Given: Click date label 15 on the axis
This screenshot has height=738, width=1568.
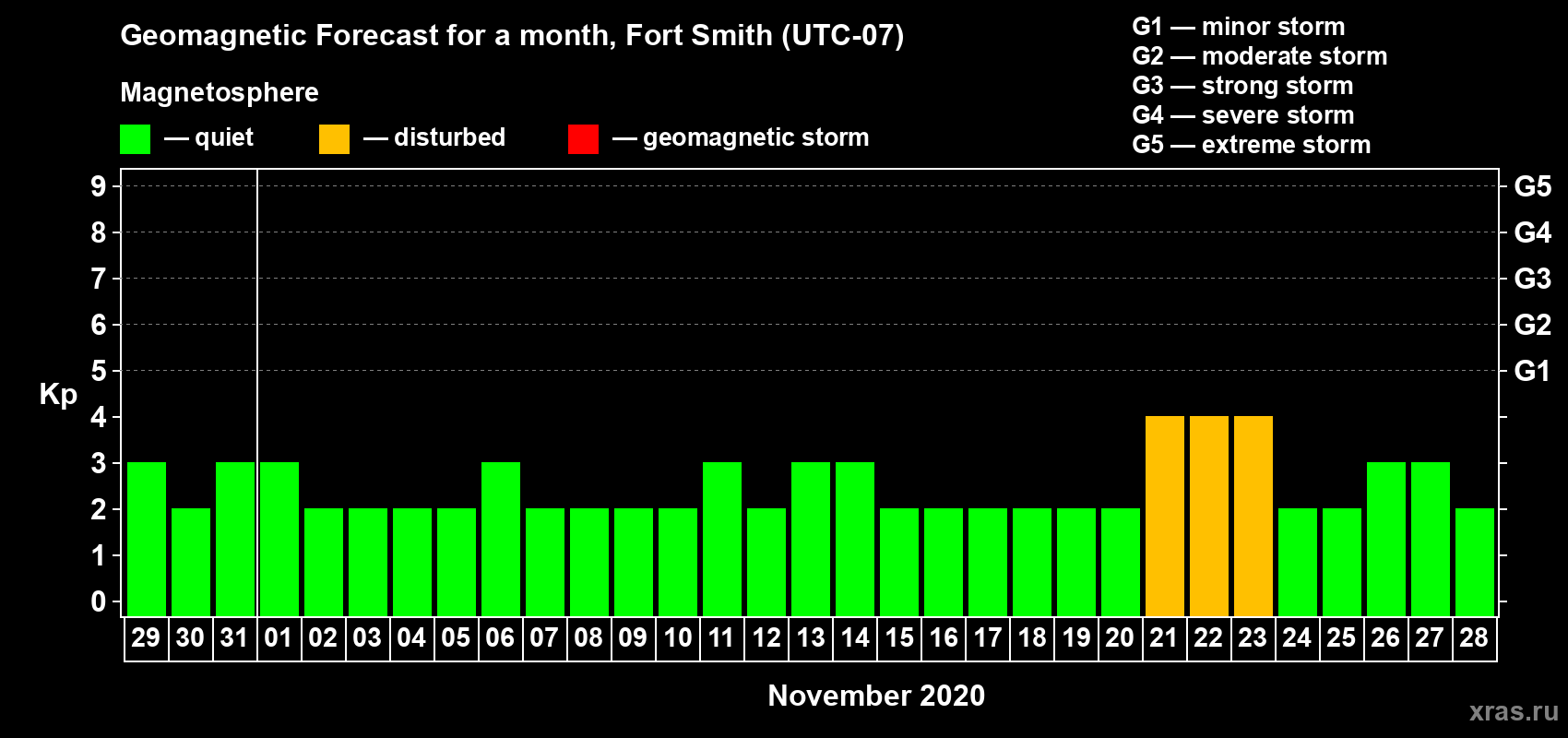Looking at the screenshot, I should pyautogui.click(x=898, y=637).
